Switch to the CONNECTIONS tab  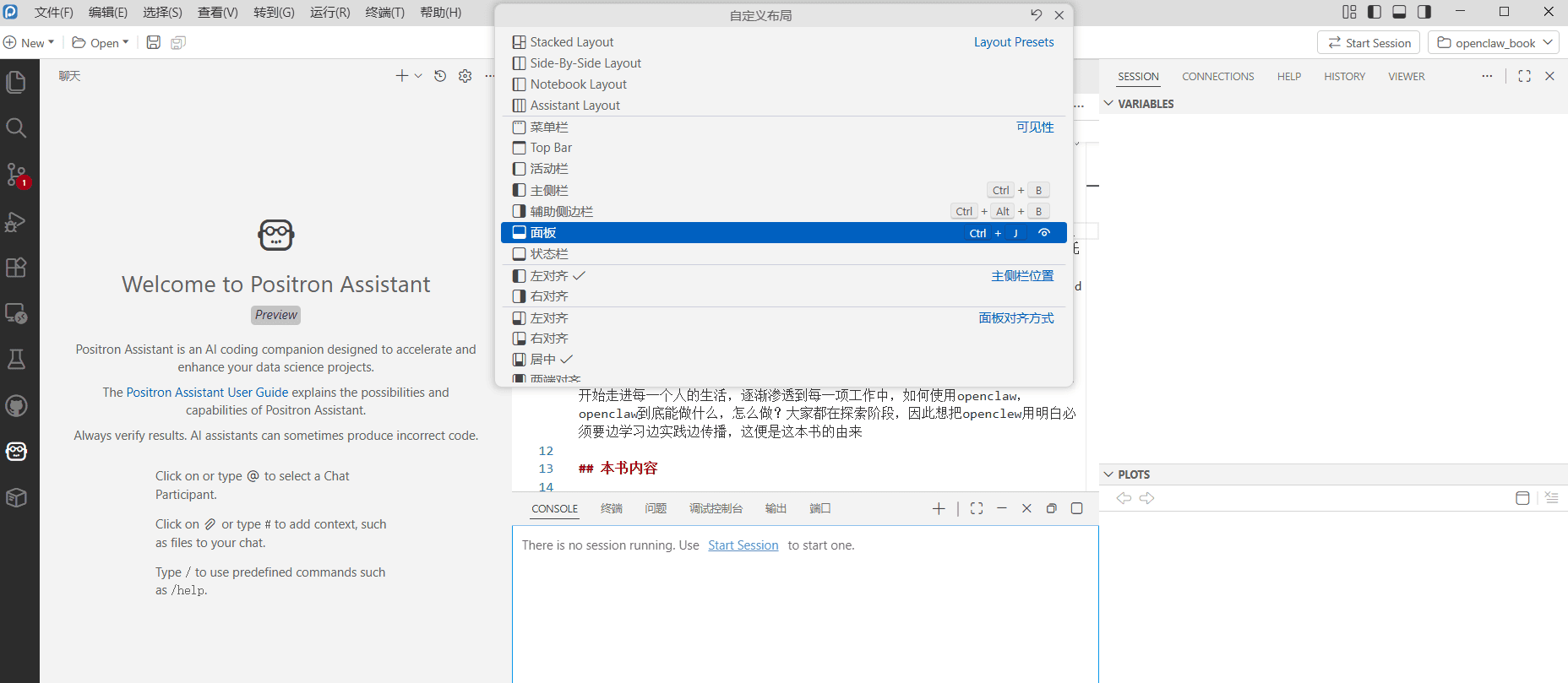pos(1217,76)
